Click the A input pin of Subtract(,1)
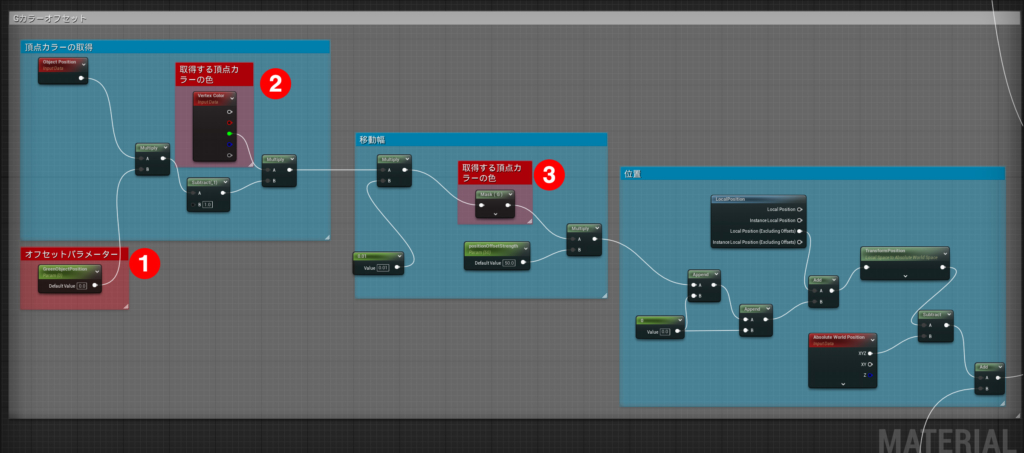The width and height of the screenshot is (1024, 453). click(x=193, y=193)
